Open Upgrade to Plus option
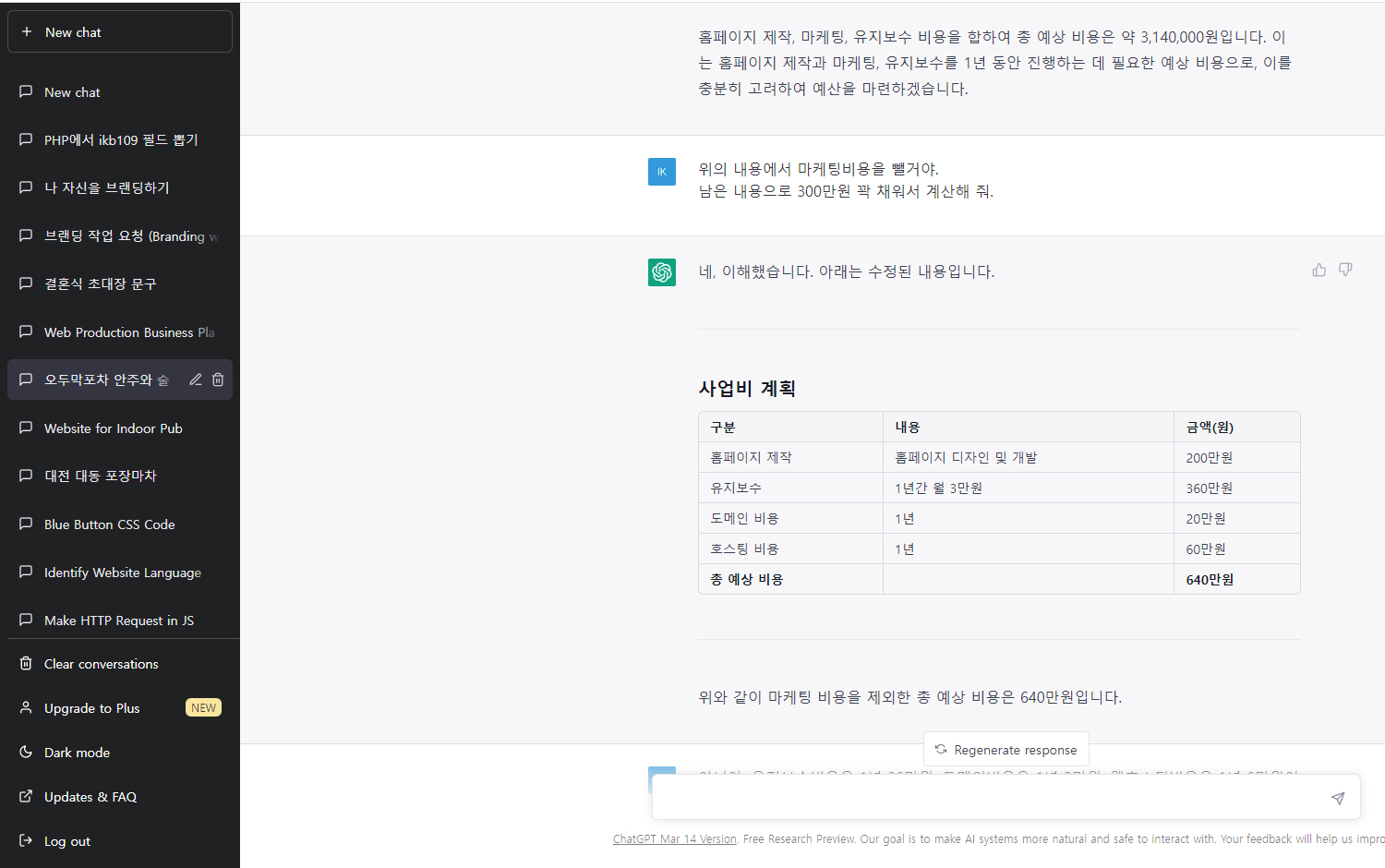This screenshot has height=868, width=1385. 92,708
